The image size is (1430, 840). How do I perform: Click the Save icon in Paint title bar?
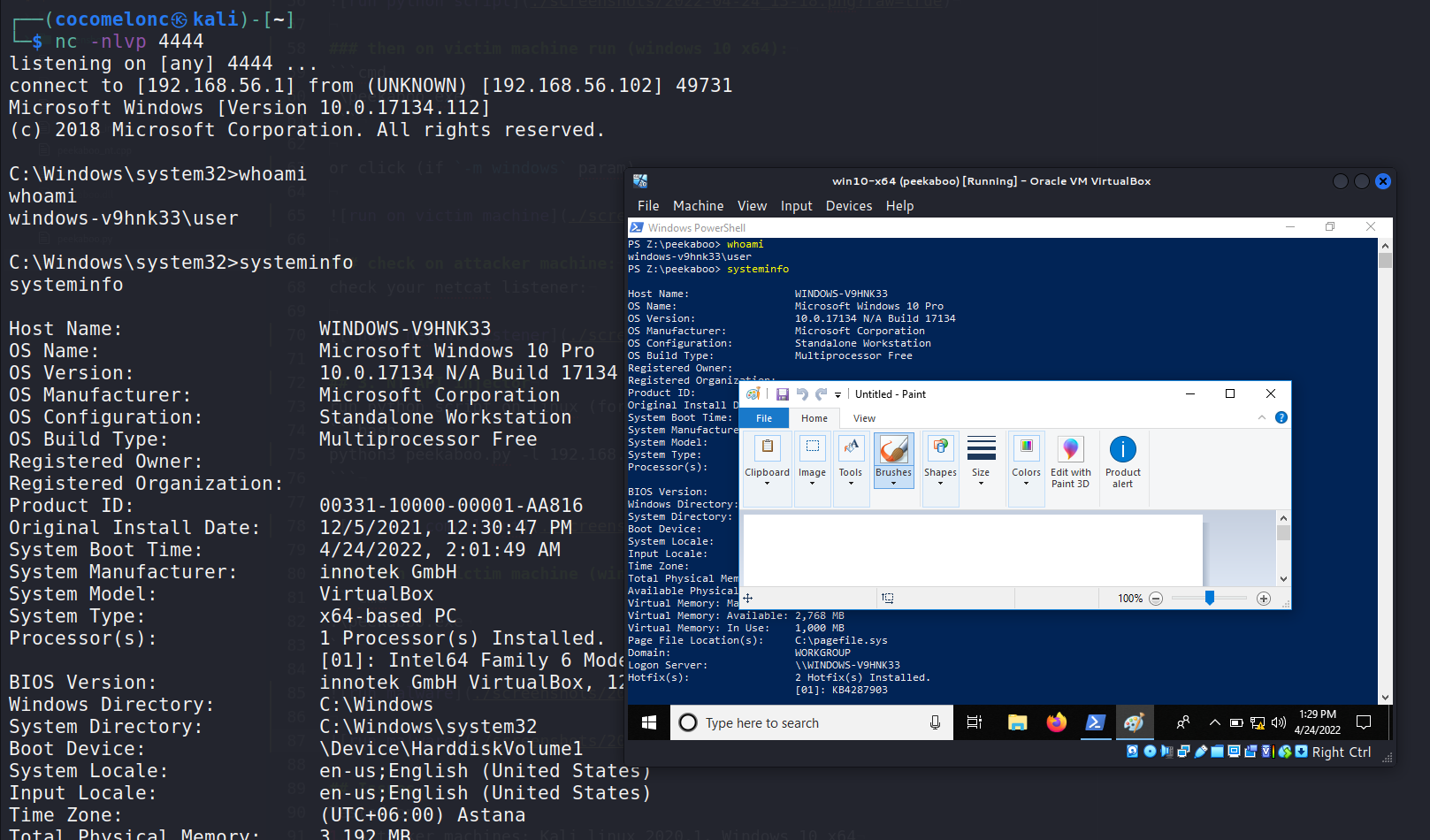(x=783, y=394)
